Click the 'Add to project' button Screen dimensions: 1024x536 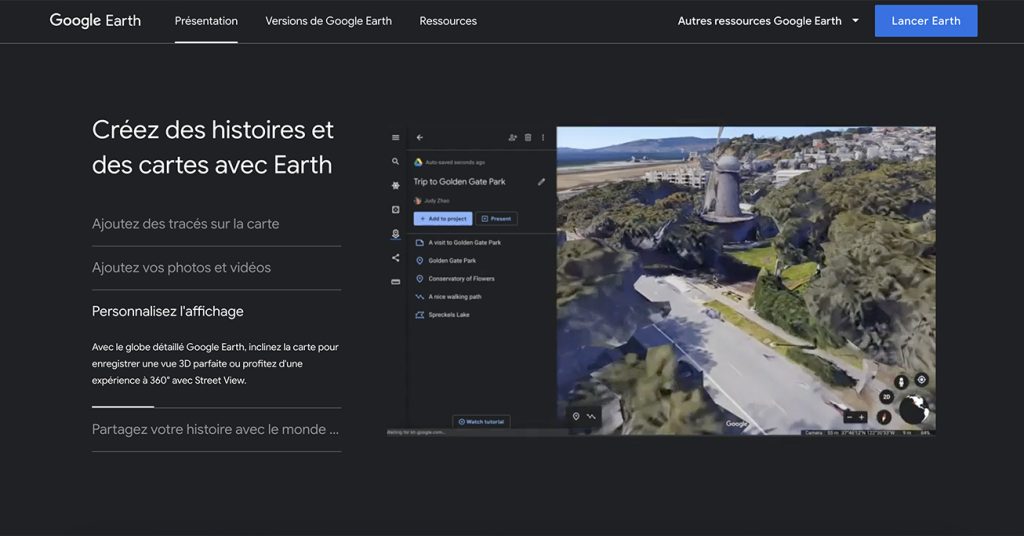442,218
